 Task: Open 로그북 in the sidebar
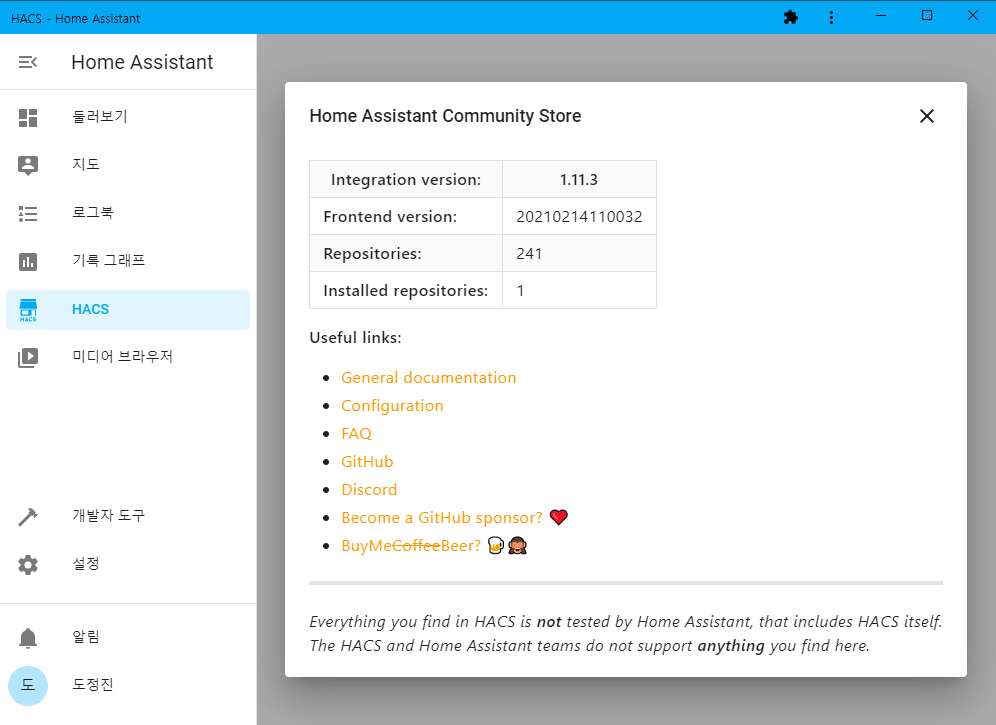click(x=128, y=213)
